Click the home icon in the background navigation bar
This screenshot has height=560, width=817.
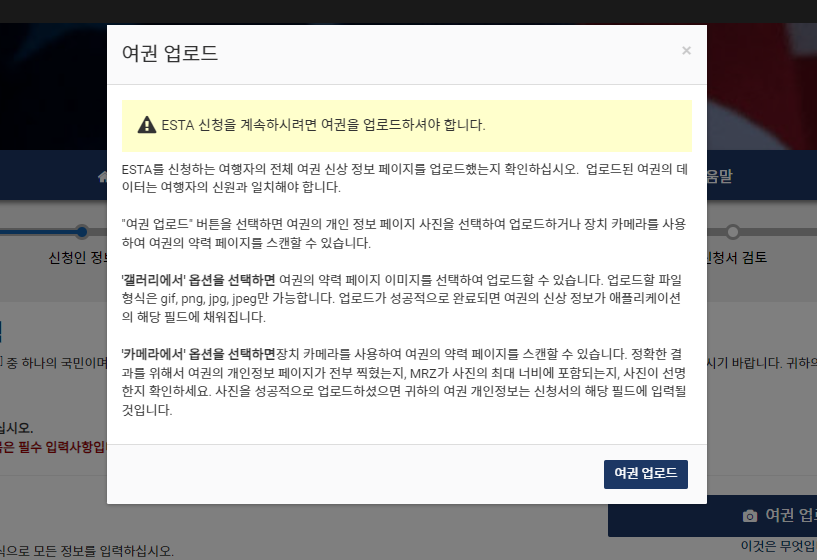coord(103,177)
